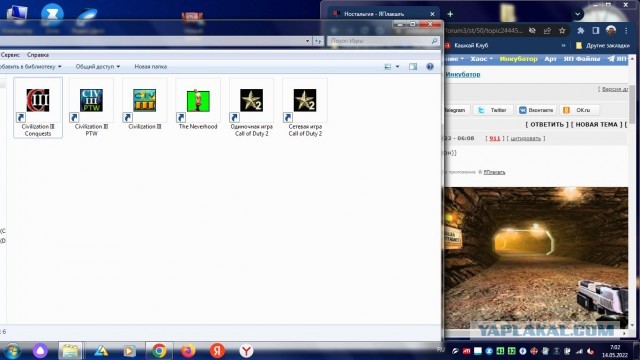Open the Сервис menu in Explorer
The image size is (640, 360).
pos(10,55)
